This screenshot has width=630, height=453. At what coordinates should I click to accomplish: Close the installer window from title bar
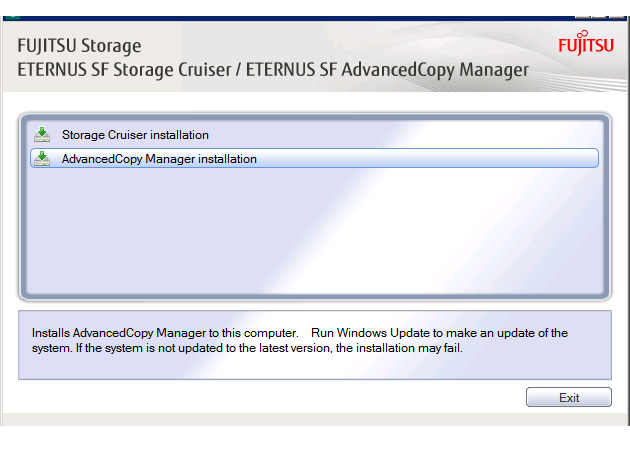tap(617, 17)
